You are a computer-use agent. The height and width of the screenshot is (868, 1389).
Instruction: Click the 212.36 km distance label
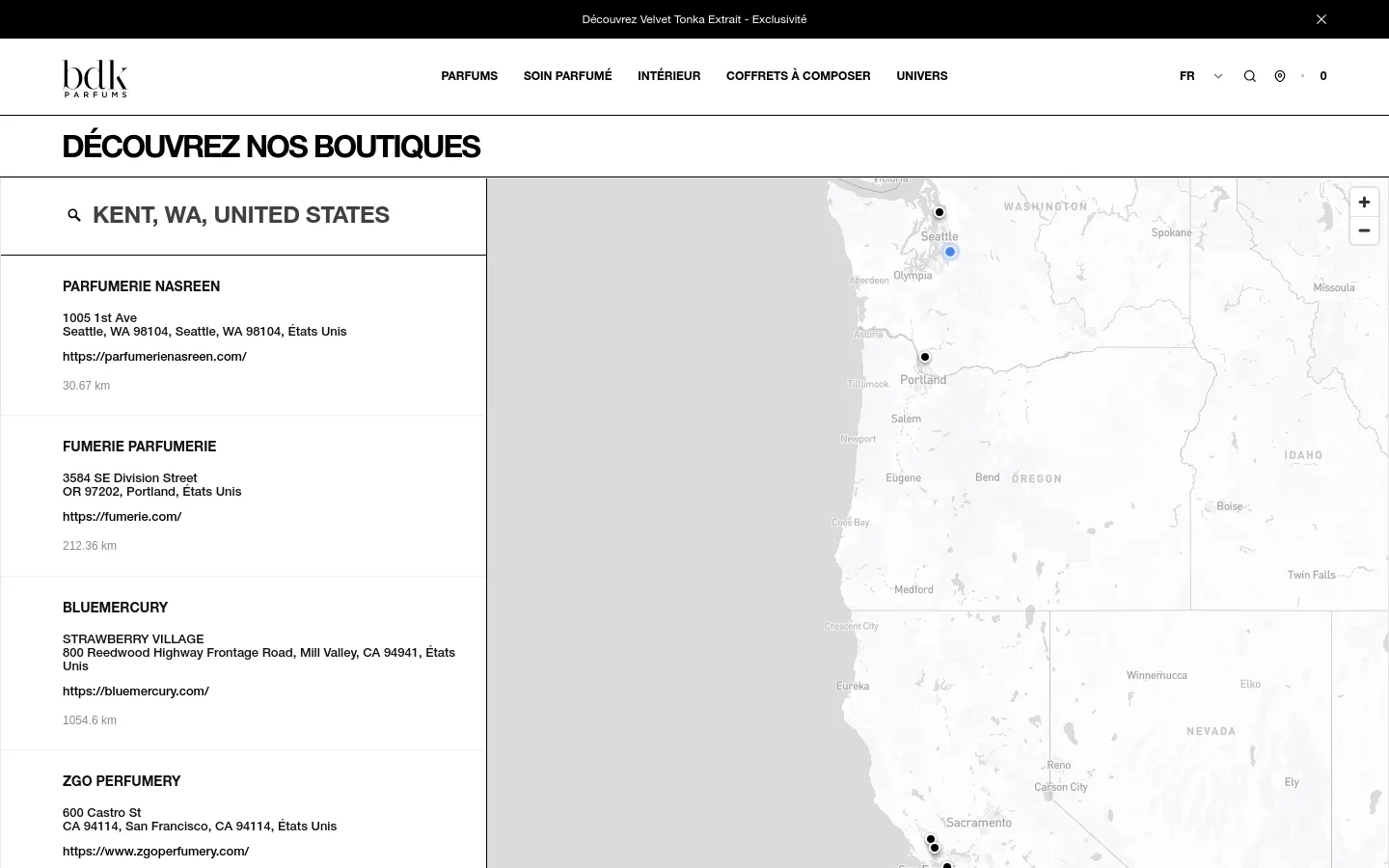(x=90, y=546)
